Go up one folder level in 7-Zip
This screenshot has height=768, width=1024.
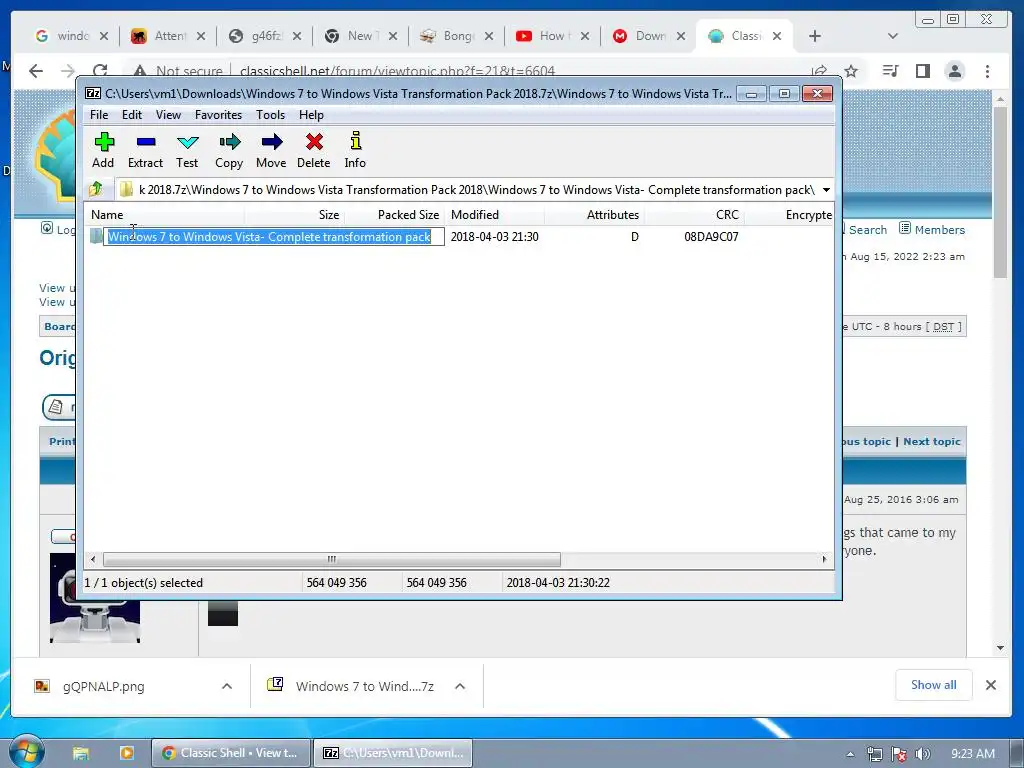[x=96, y=189]
